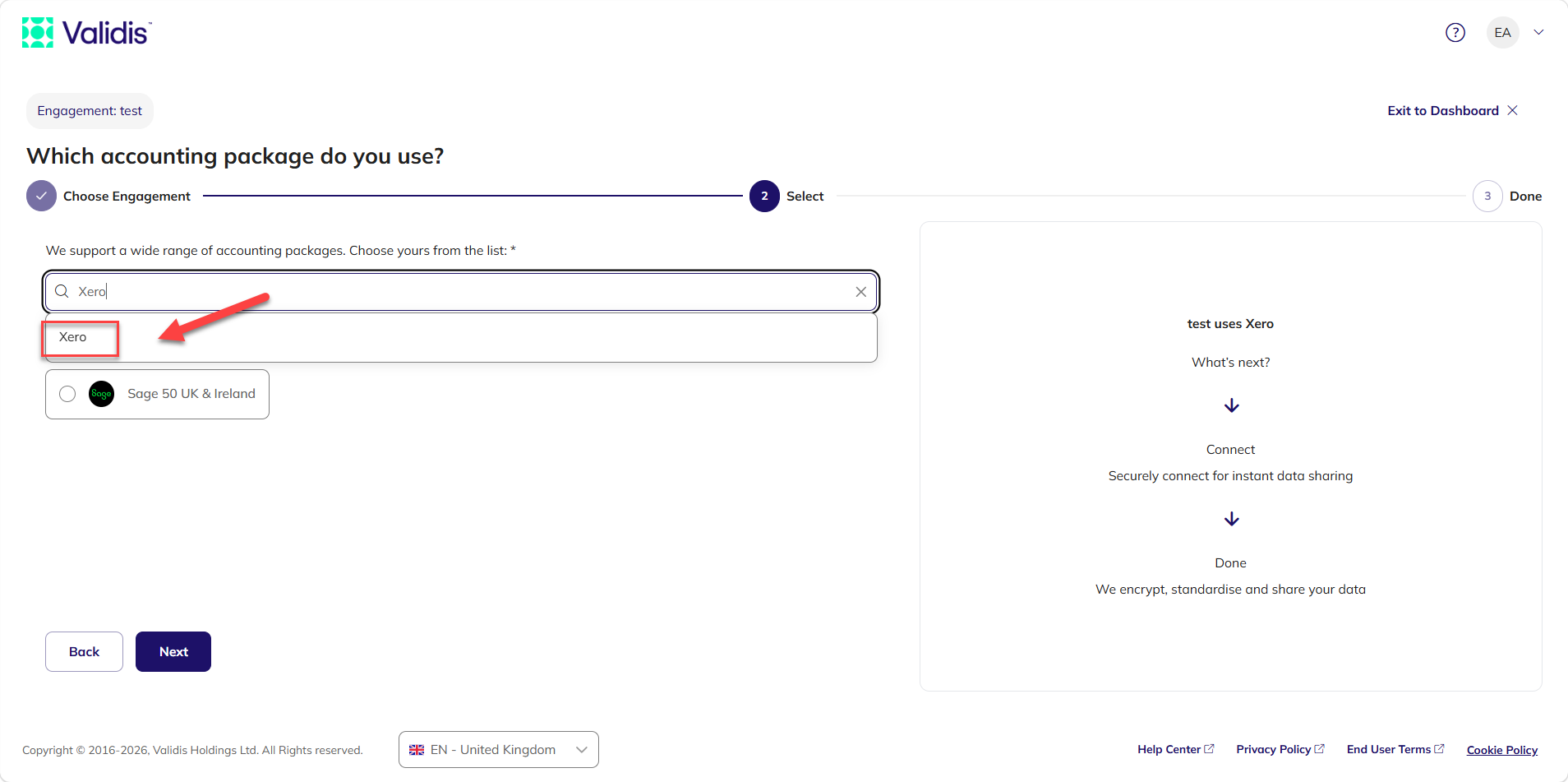The image size is (1568, 782).
Task: Click the search magnifier icon
Action: pyautogui.click(x=62, y=292)
